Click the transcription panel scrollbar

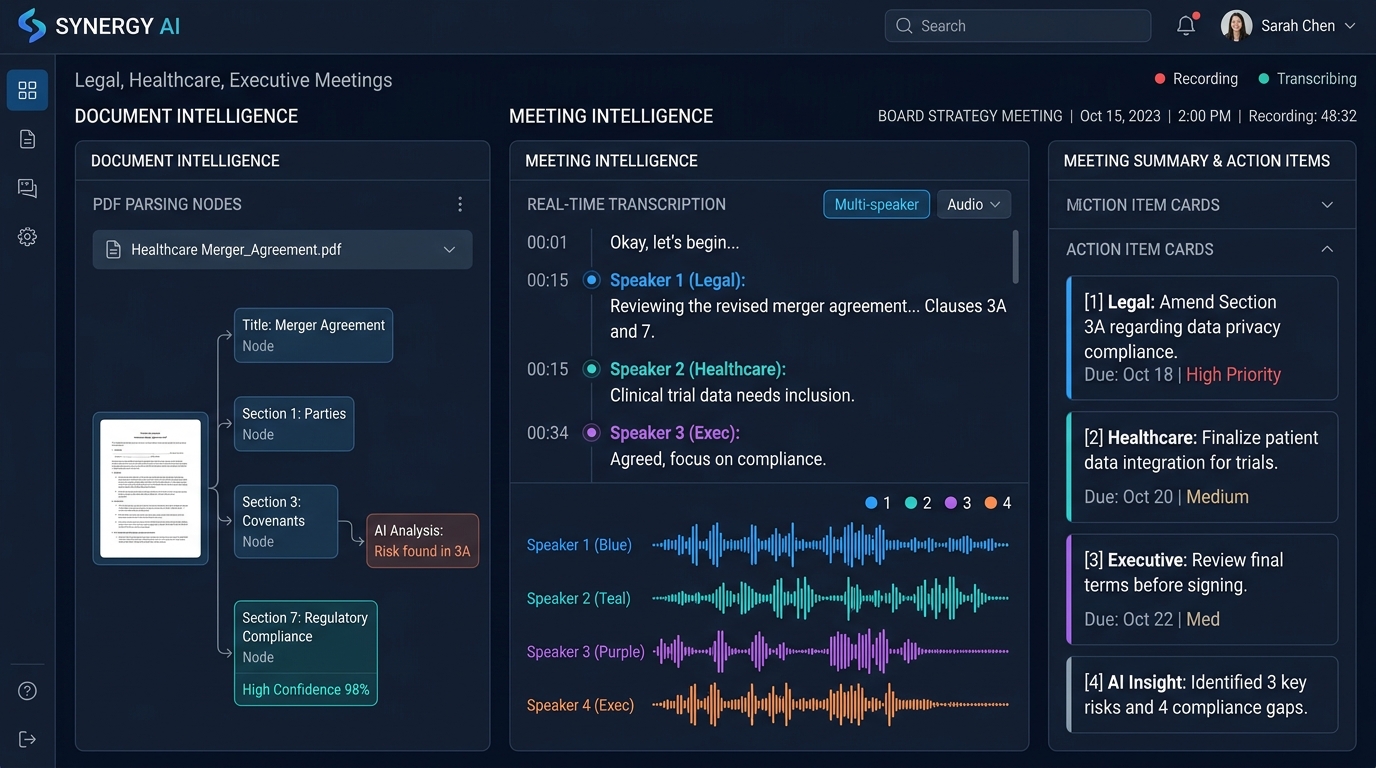click(1016, 256)
